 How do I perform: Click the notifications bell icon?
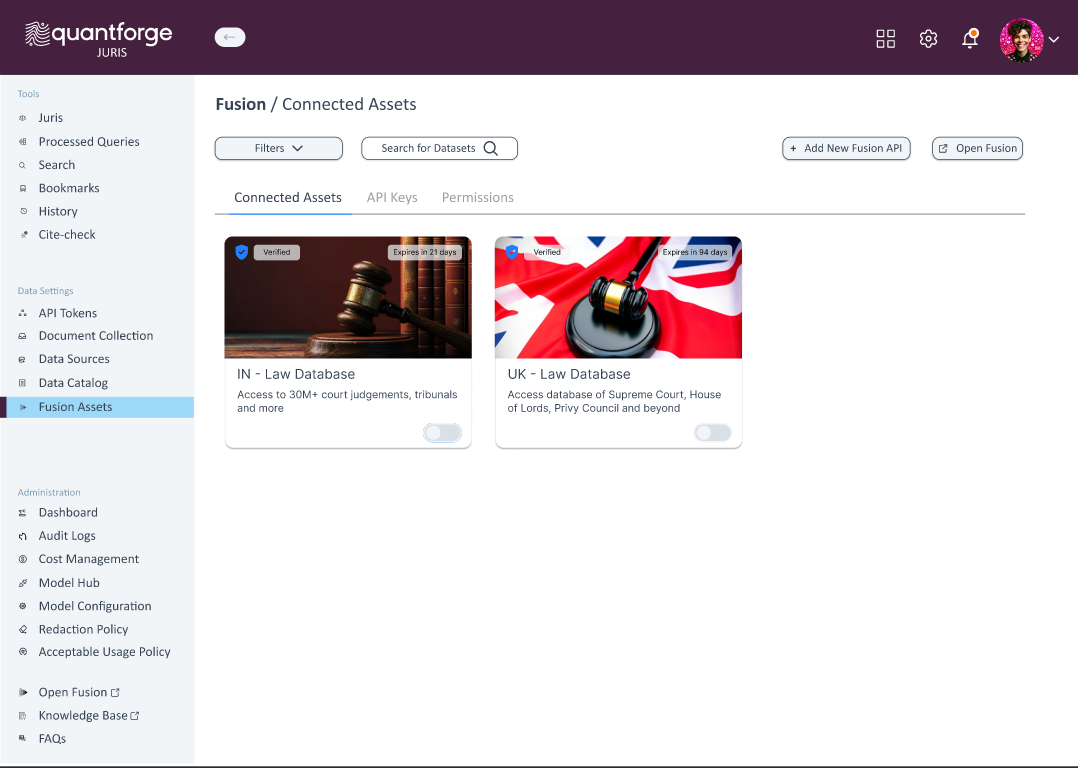(969, 39)
